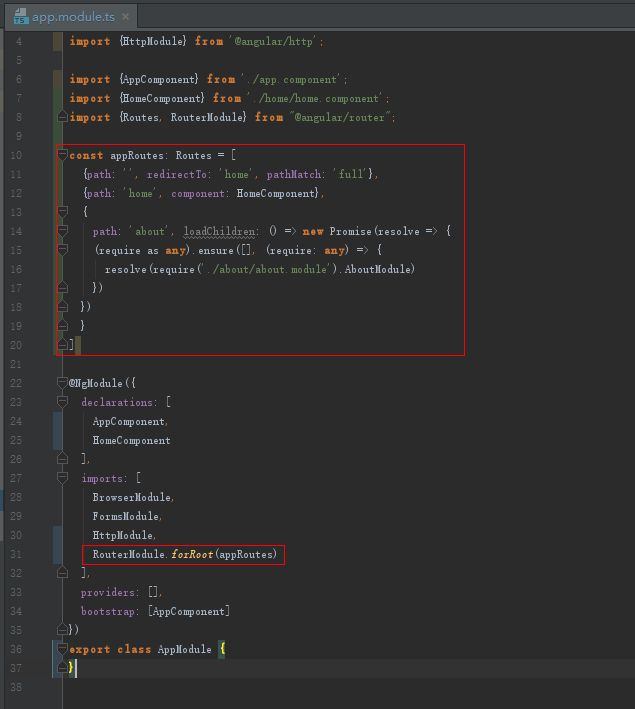
Task: Click the fold end marker on line 35
Action: pos(62,629)
